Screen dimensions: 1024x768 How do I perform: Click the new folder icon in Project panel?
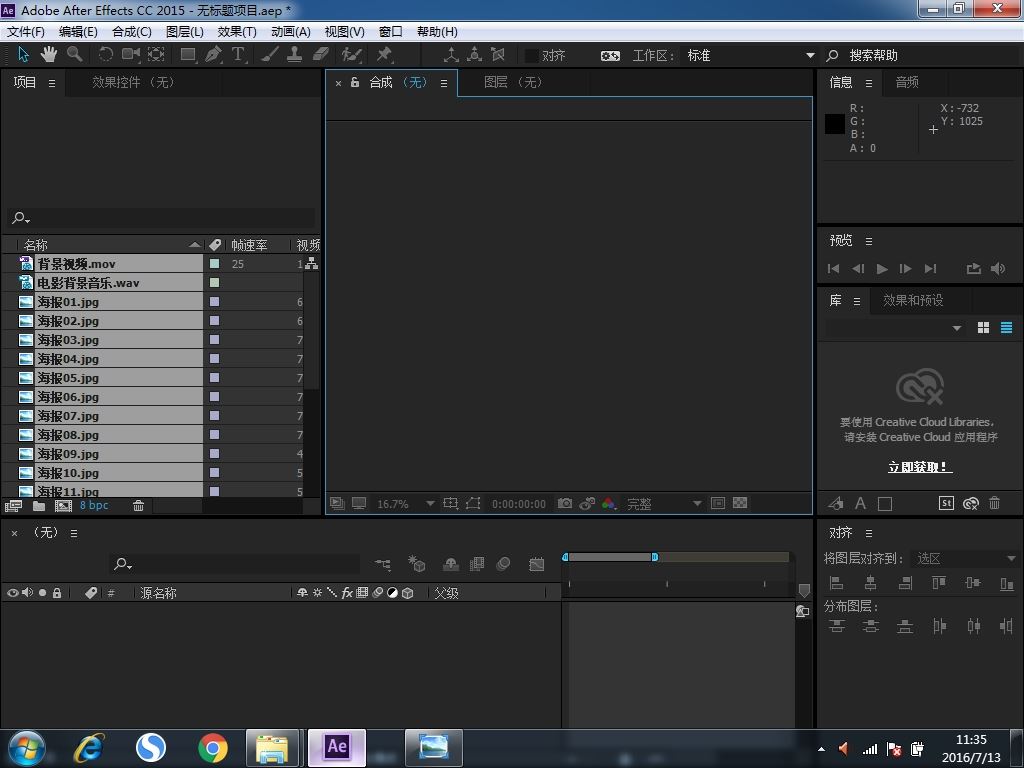click(38, 506)
